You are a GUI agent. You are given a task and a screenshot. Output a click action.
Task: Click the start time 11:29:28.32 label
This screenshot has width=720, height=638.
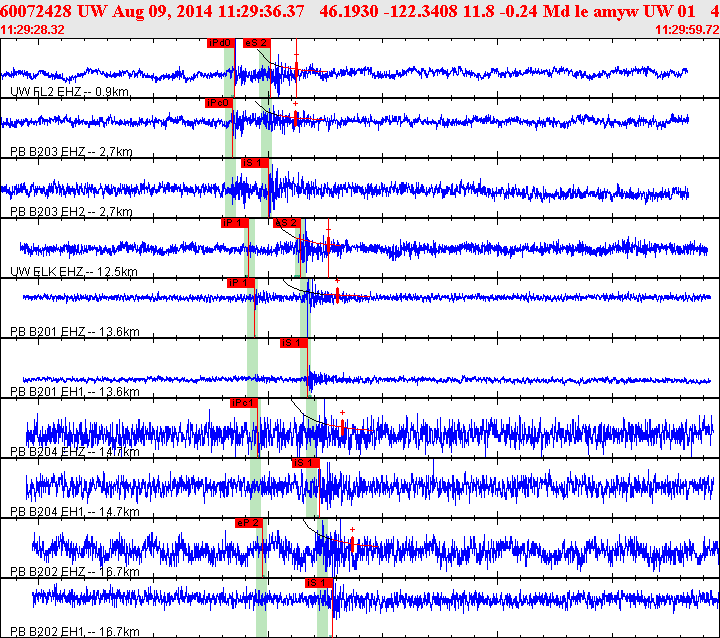click(33, 30)
